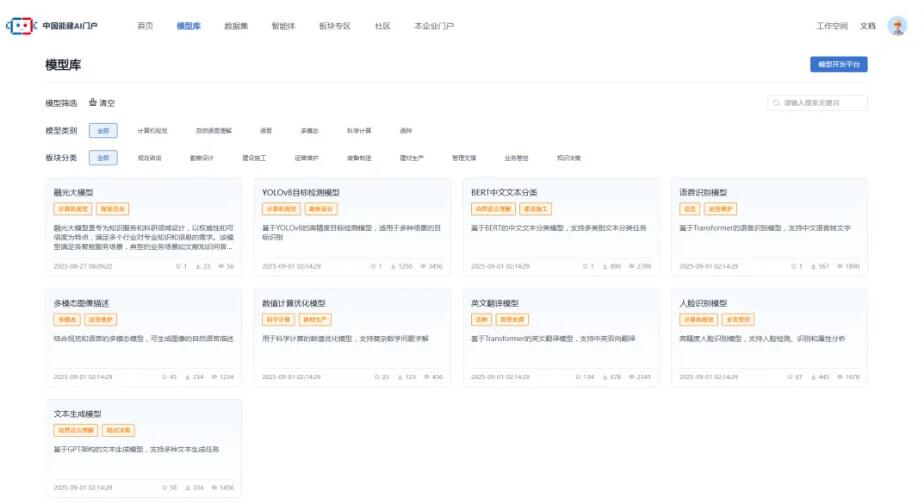The width and height of the screenshot is (924, 504).
Task: Click the star icon on 融光大模型 card
Action: pos(177,267)
